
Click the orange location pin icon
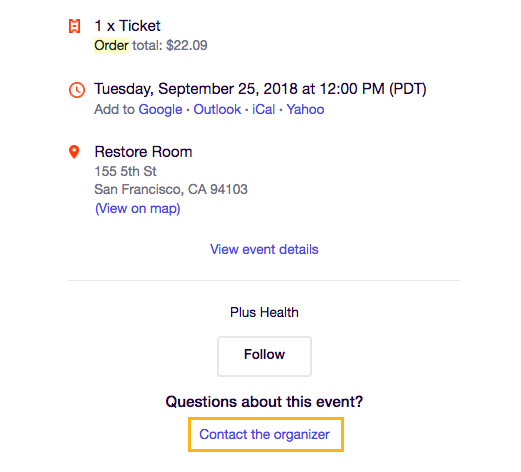pos(74,152)
